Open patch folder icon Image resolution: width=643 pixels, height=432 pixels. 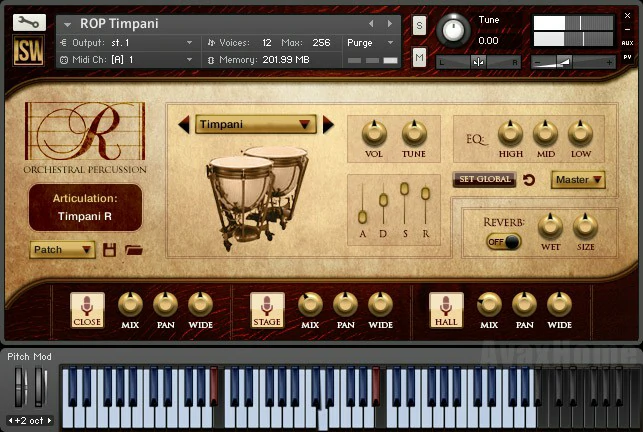tap(133, 250)
